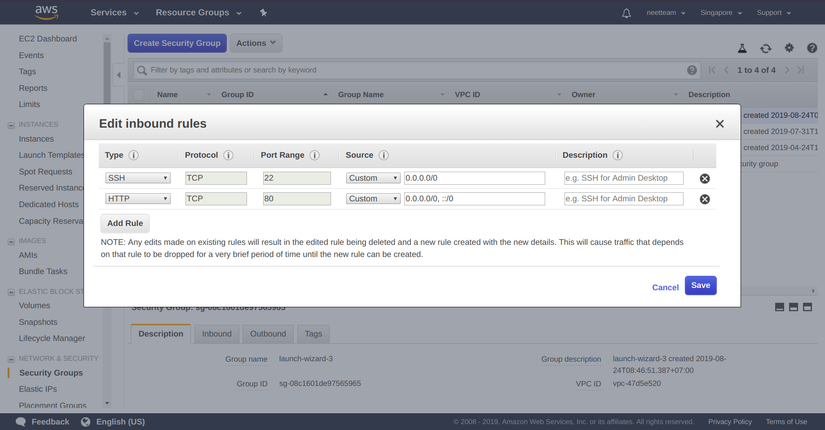Viewport: 825px width, 430px height.
Task: Click the Add Rule button
Action: pyautogui.click(x=125, y=223)
